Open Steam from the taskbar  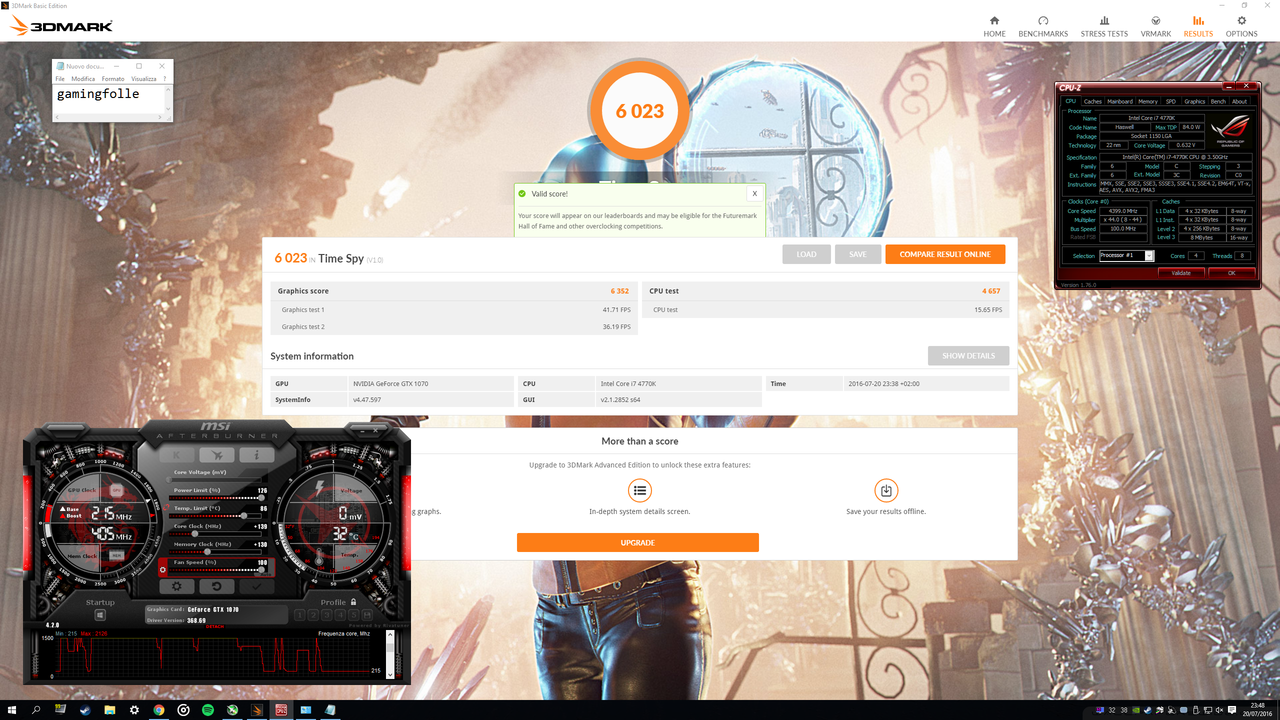[85, 709]
